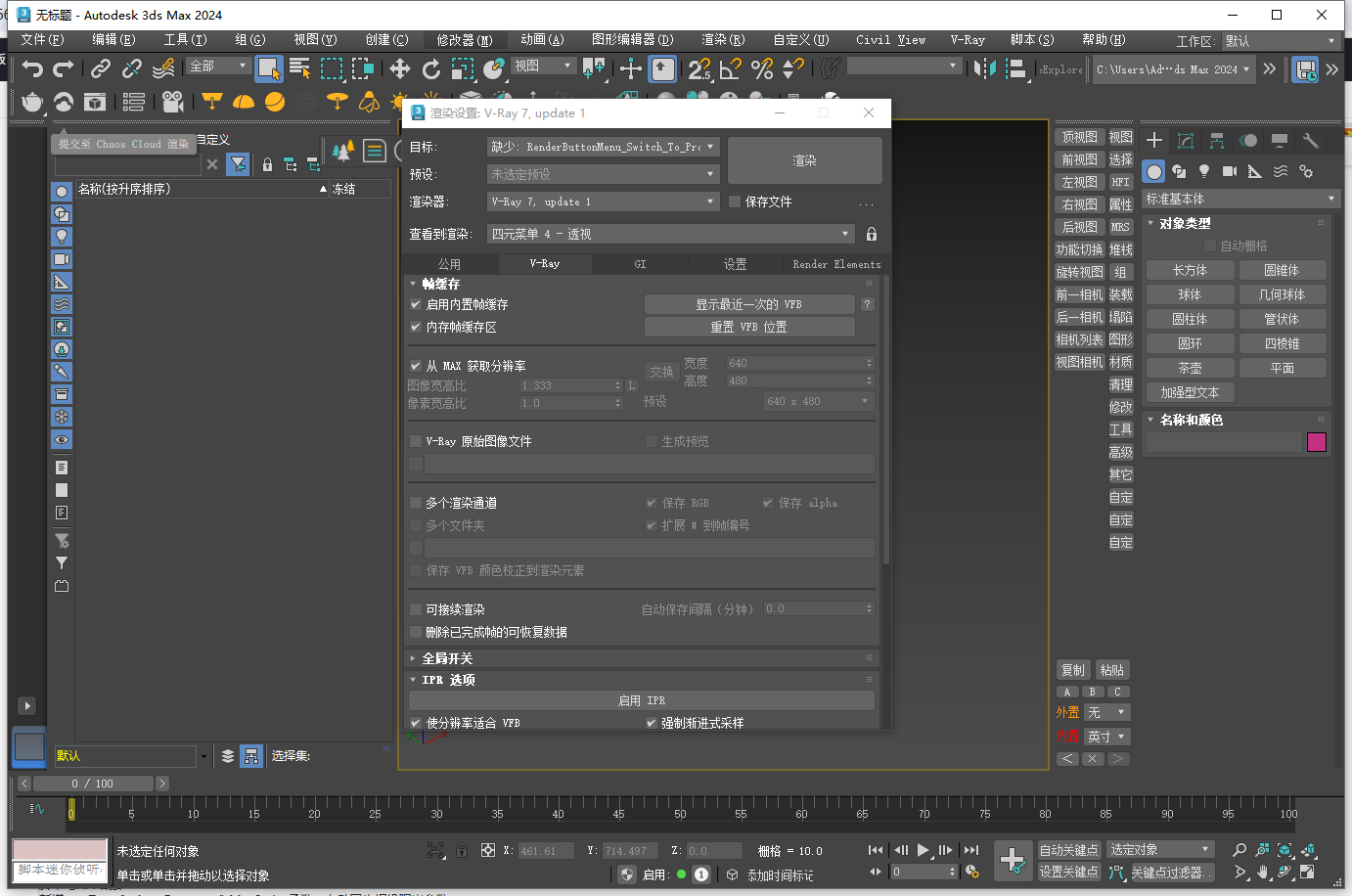The width and height of the screenshot is (1352, 896).
Task: Click the large Set Key plus button
Action: coord(1013,861)
